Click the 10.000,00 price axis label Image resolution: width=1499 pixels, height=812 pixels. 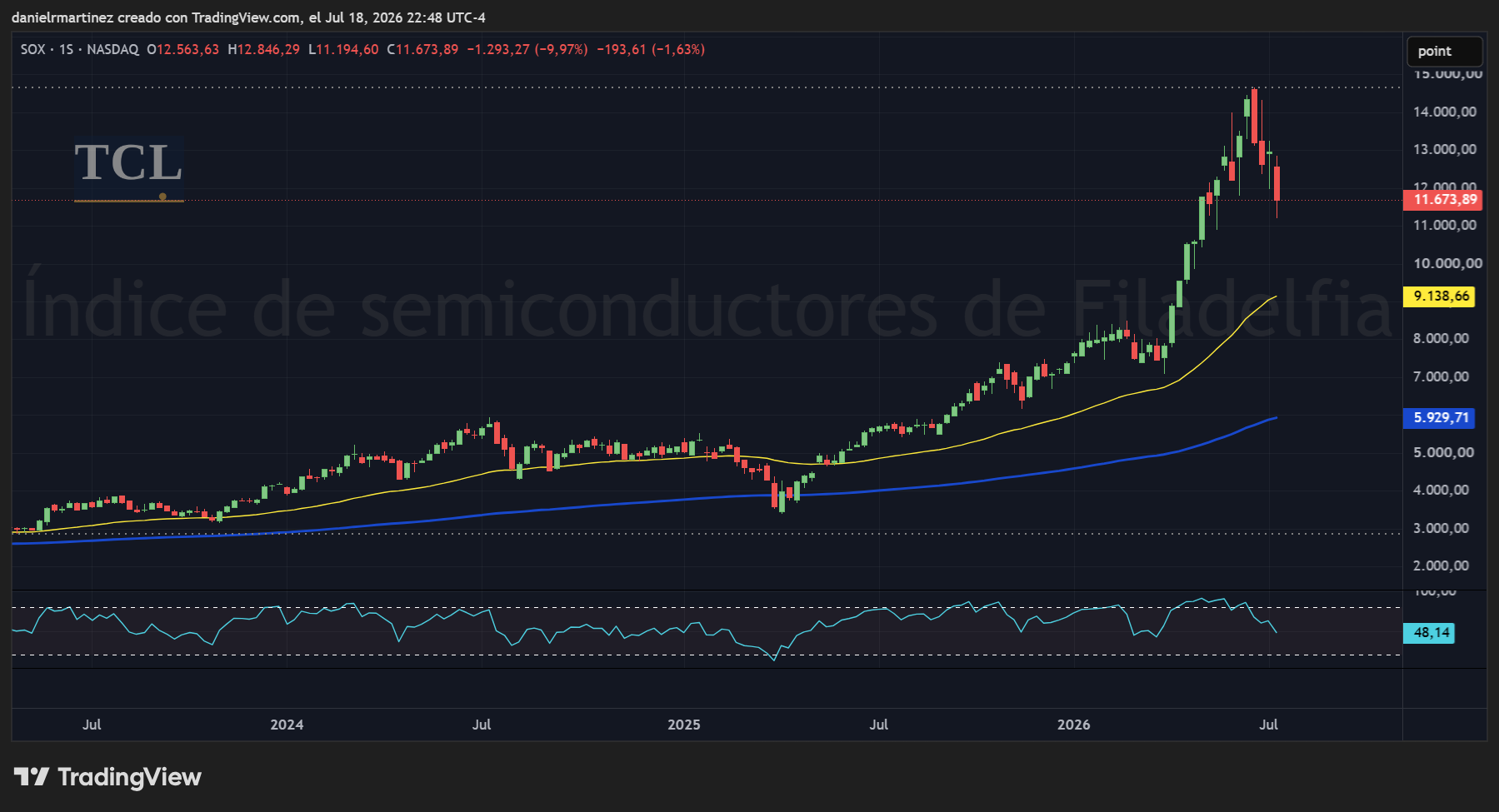pos(1447,263)
